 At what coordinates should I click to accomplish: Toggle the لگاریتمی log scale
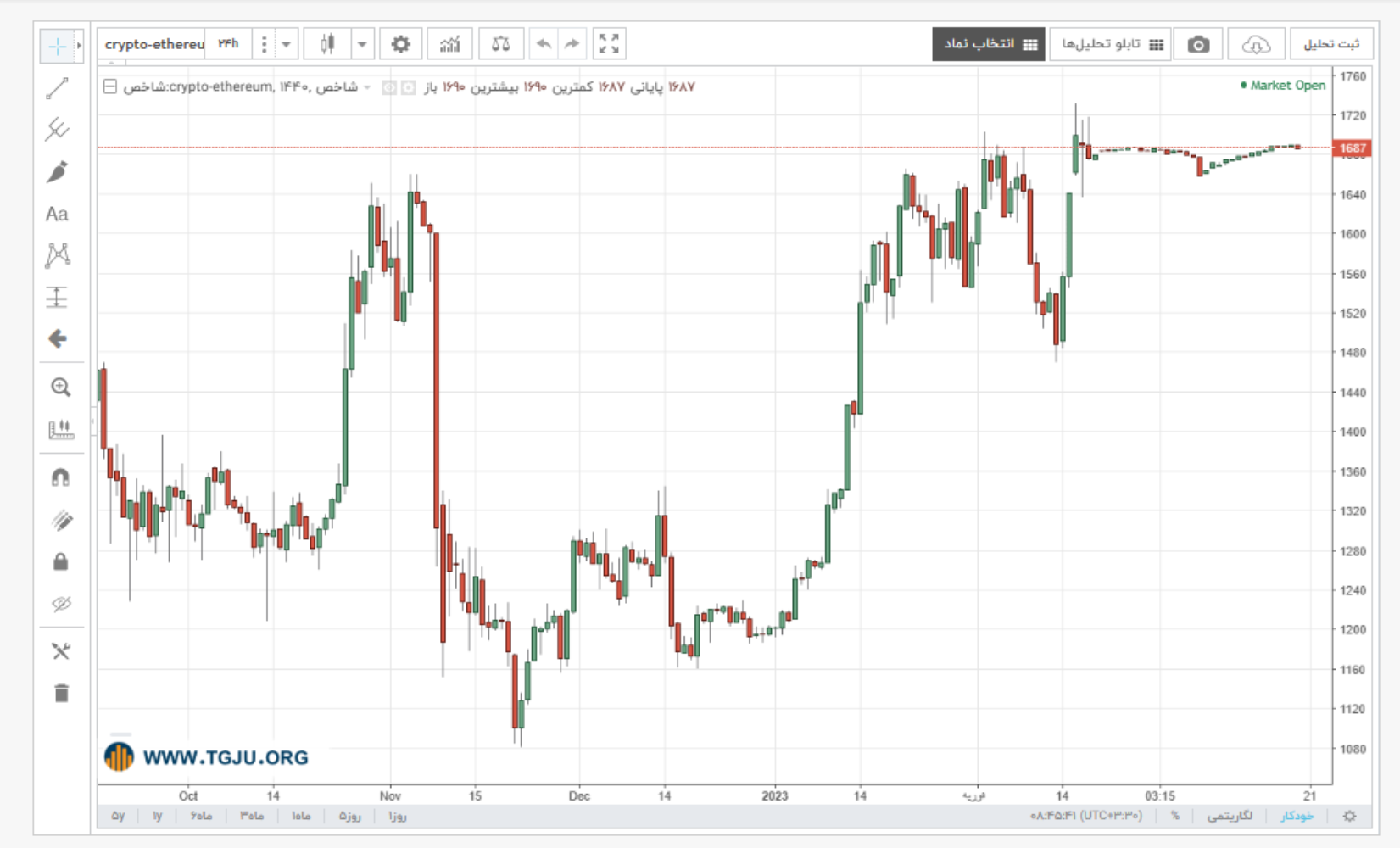coord(1230,816)
